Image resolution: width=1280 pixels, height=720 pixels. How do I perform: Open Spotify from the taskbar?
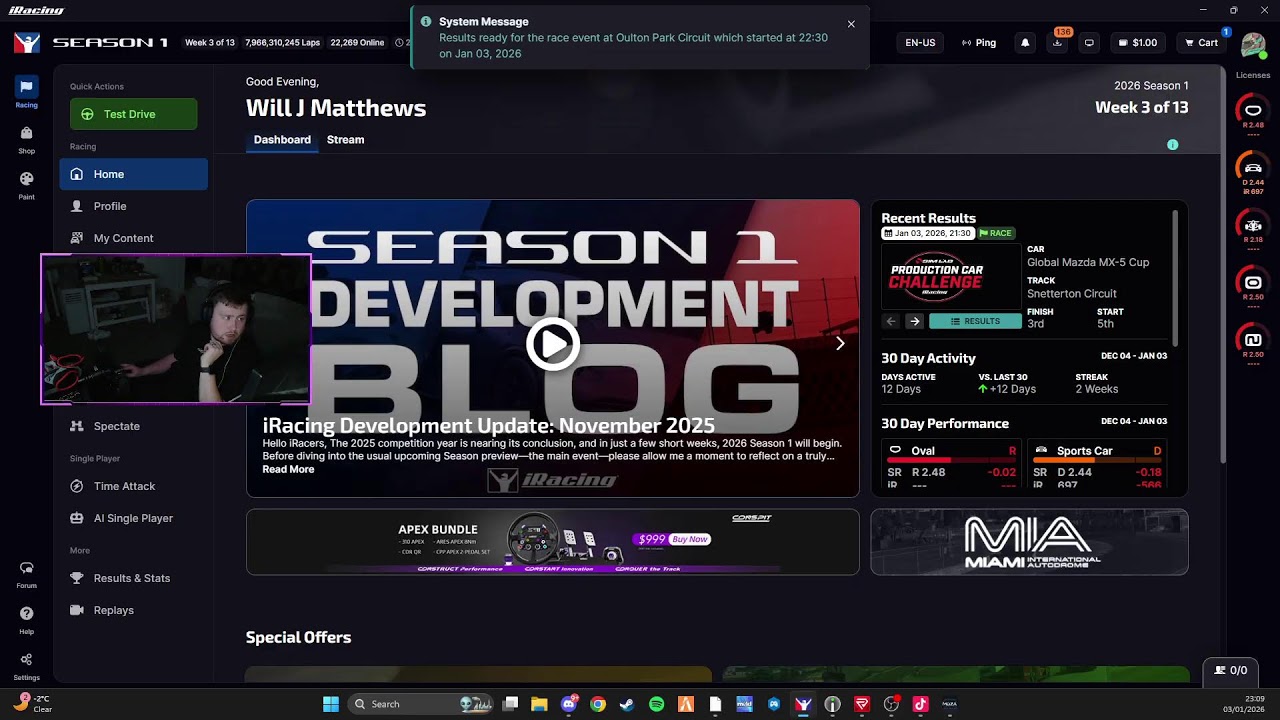[x=656, y=704]
